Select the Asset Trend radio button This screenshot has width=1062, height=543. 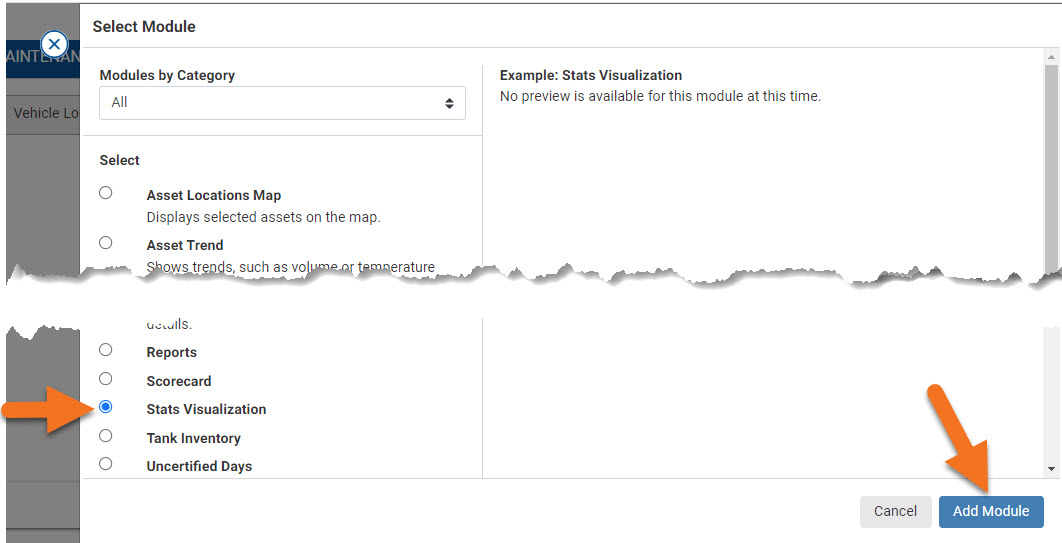click(x=106, y=242)
